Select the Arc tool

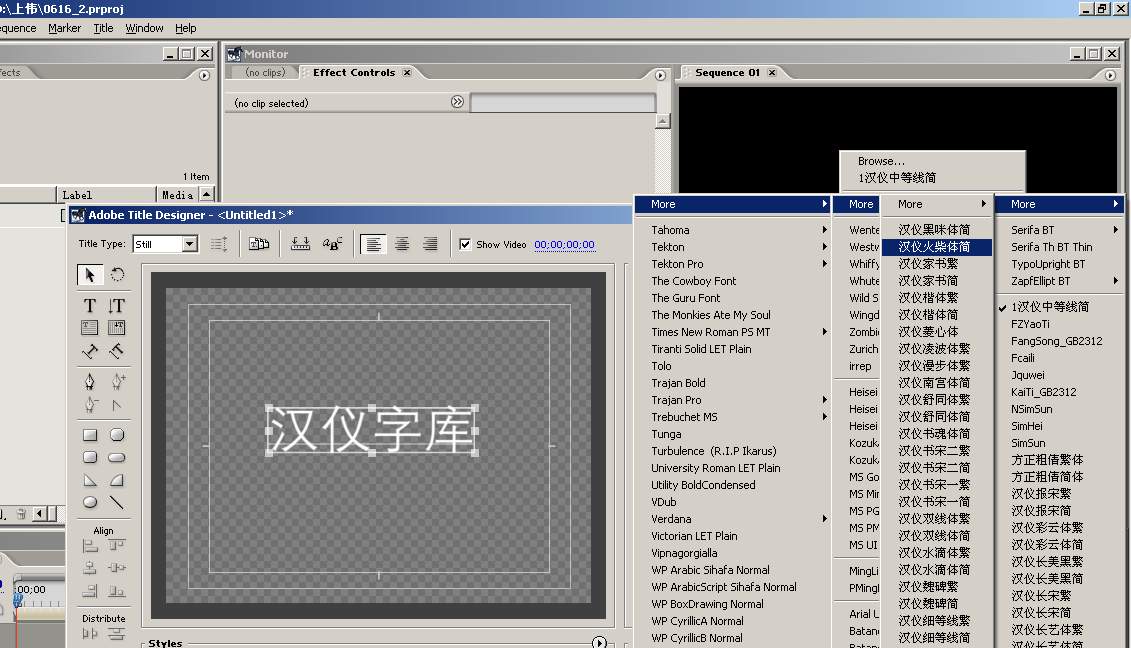coord(117,480)
